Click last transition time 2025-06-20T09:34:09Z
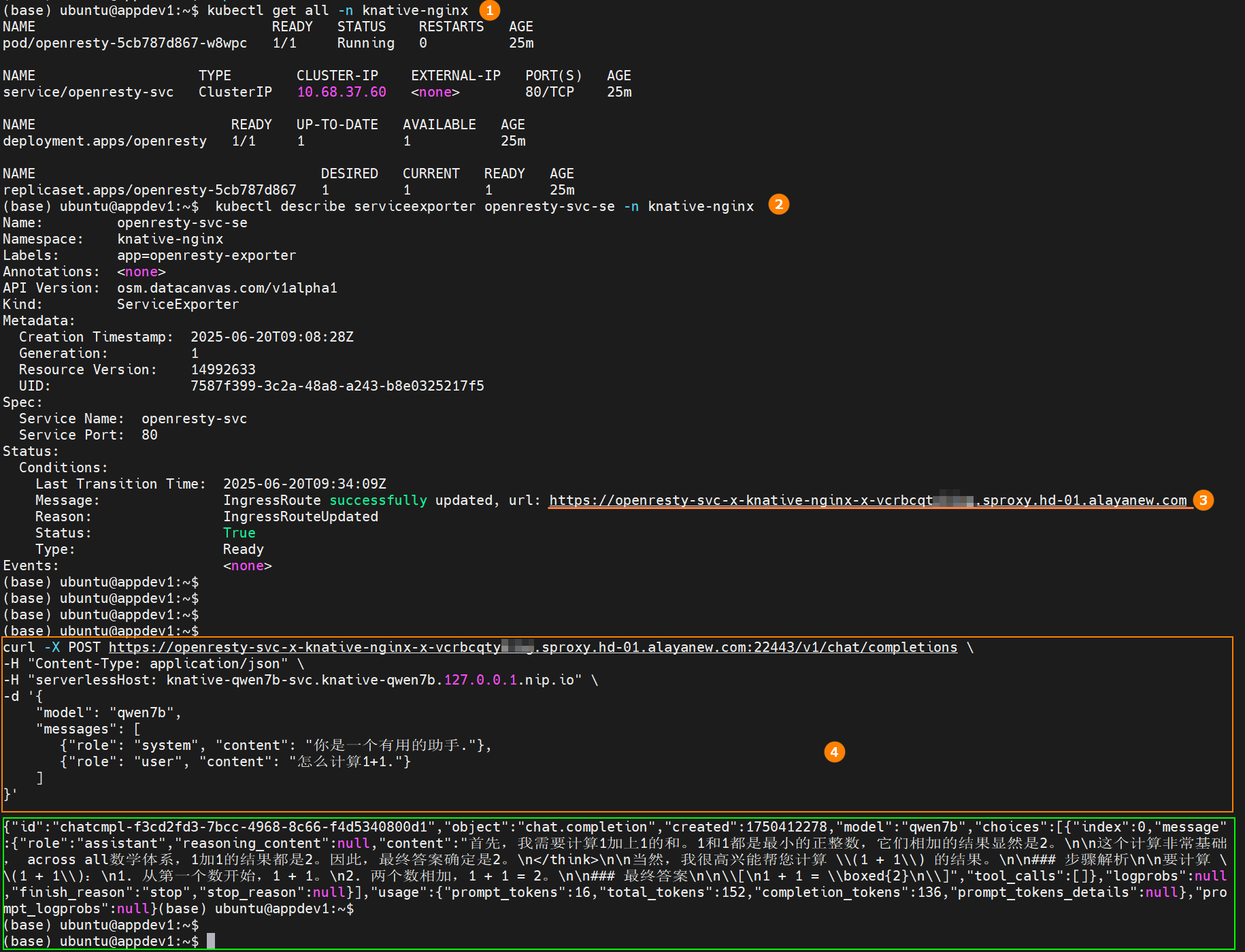The image size is (1245, 952). coord(305,484)
